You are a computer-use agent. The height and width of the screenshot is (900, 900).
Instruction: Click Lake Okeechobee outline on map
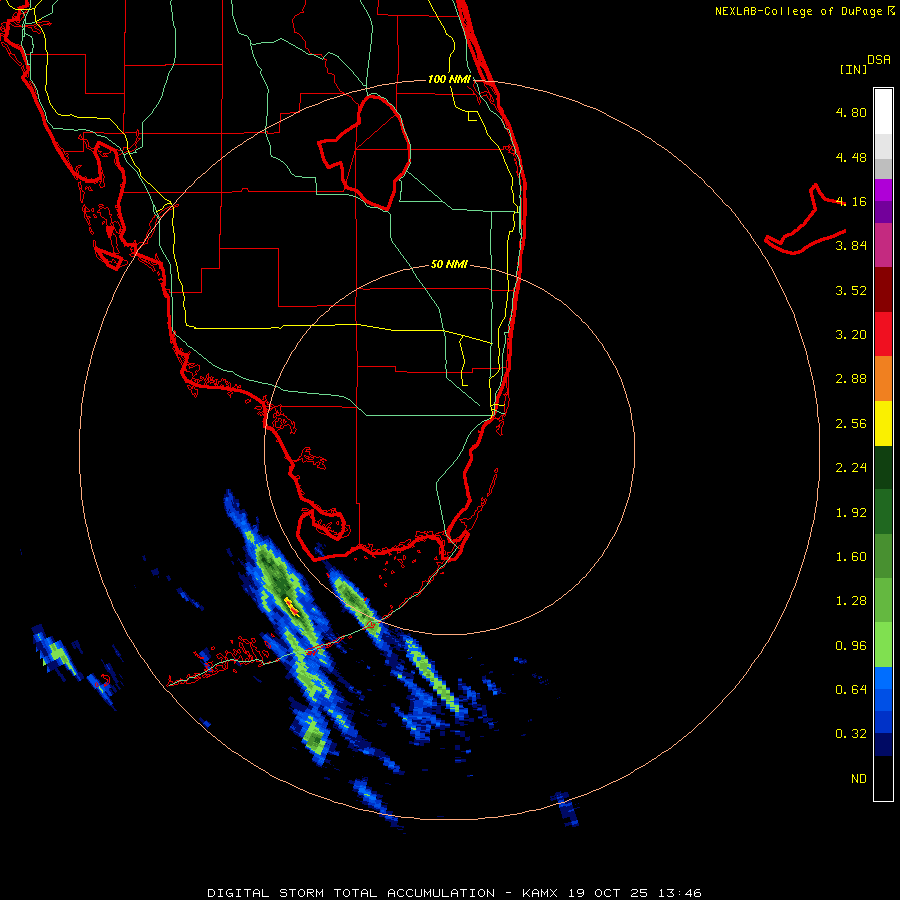click(x=365, y=152)
